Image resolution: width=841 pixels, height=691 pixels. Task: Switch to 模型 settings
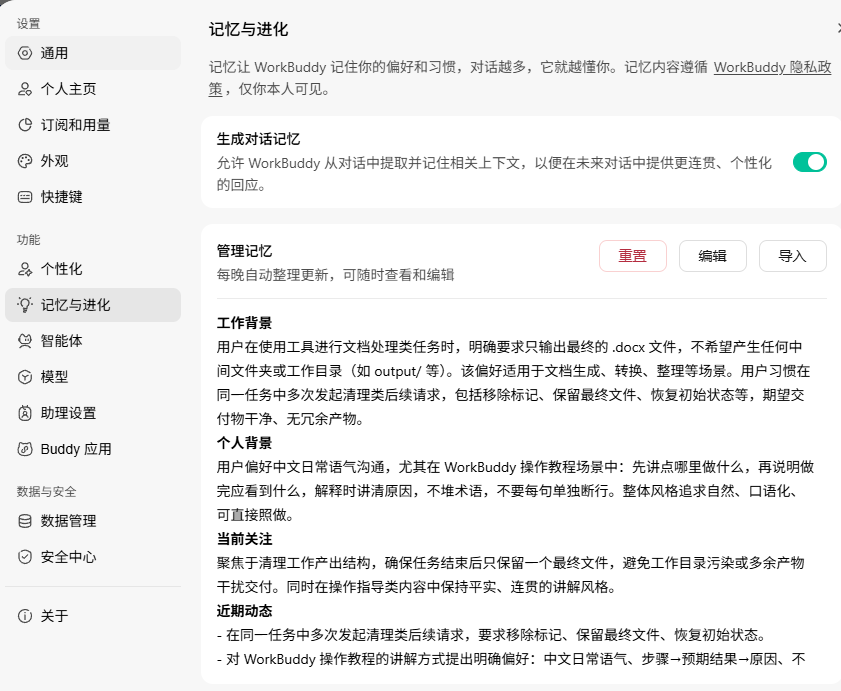93,377
